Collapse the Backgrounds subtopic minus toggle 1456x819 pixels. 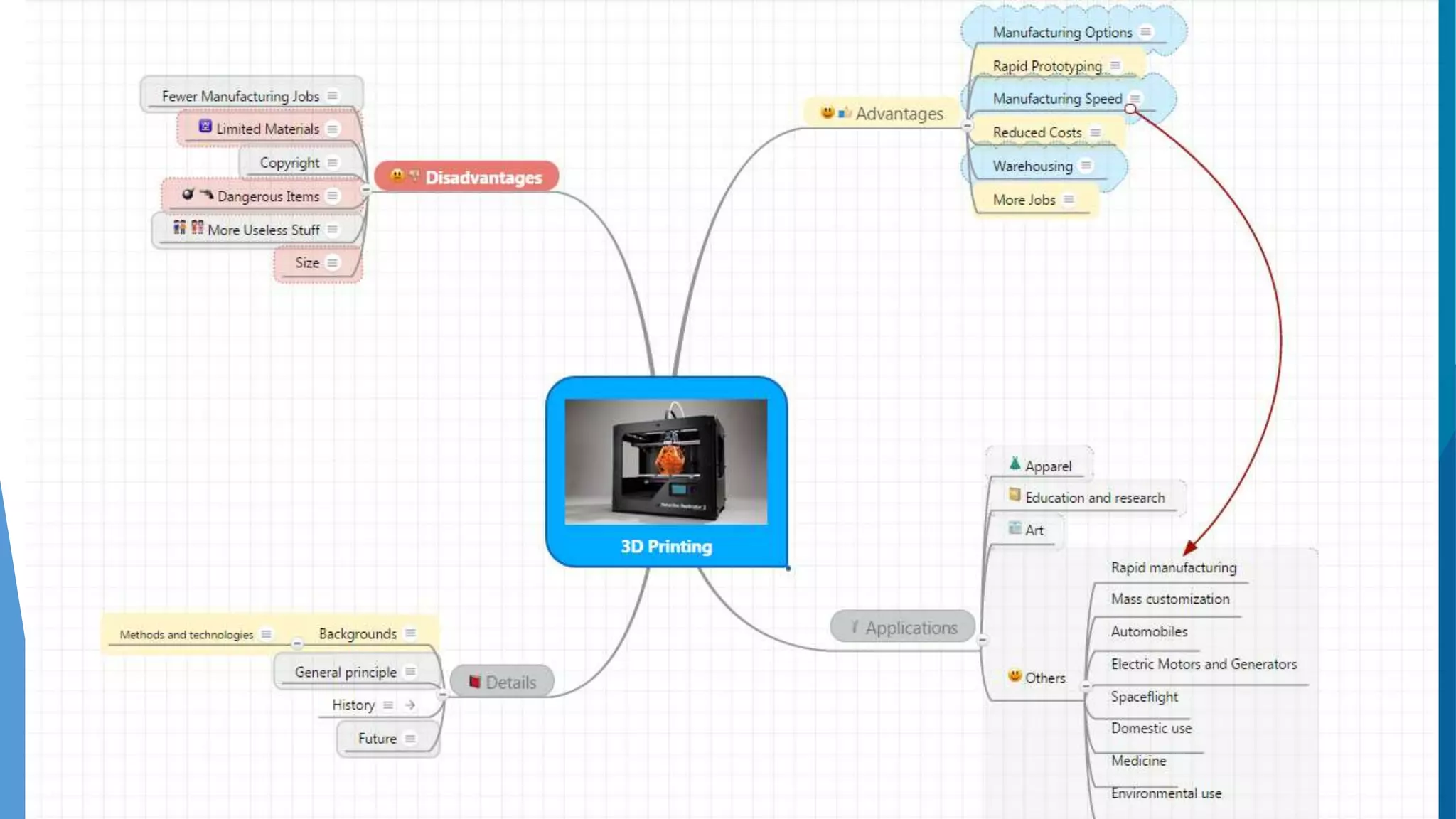[x=297, y=644]
